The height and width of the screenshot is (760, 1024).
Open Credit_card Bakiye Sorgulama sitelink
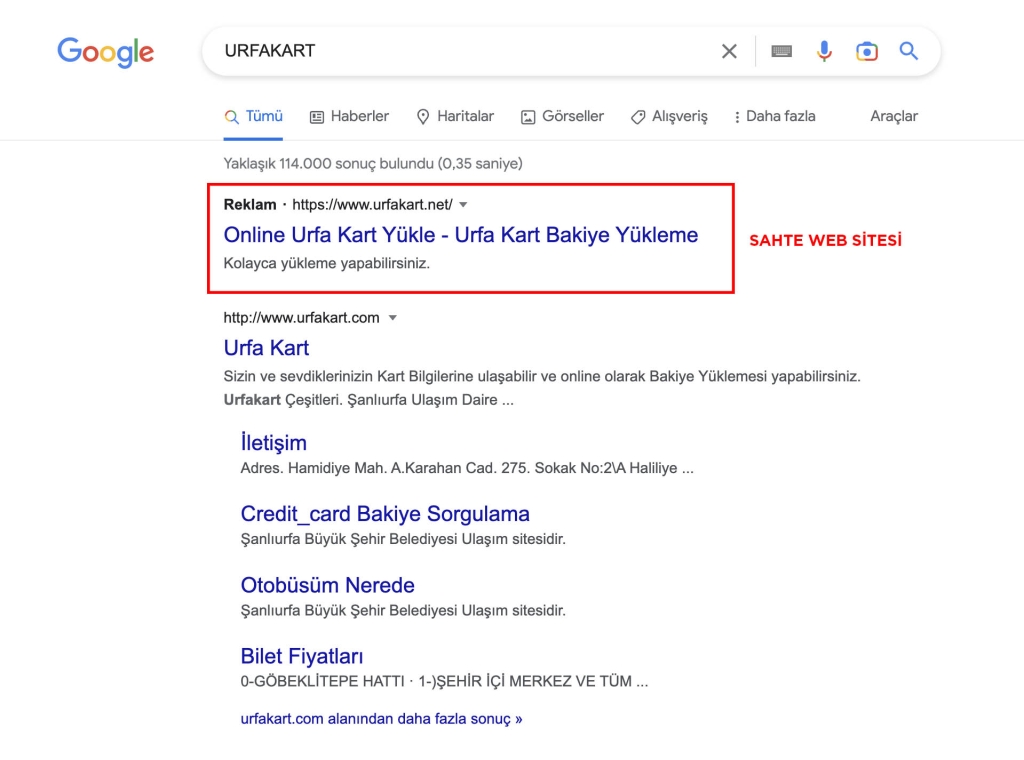coord(385,514)
